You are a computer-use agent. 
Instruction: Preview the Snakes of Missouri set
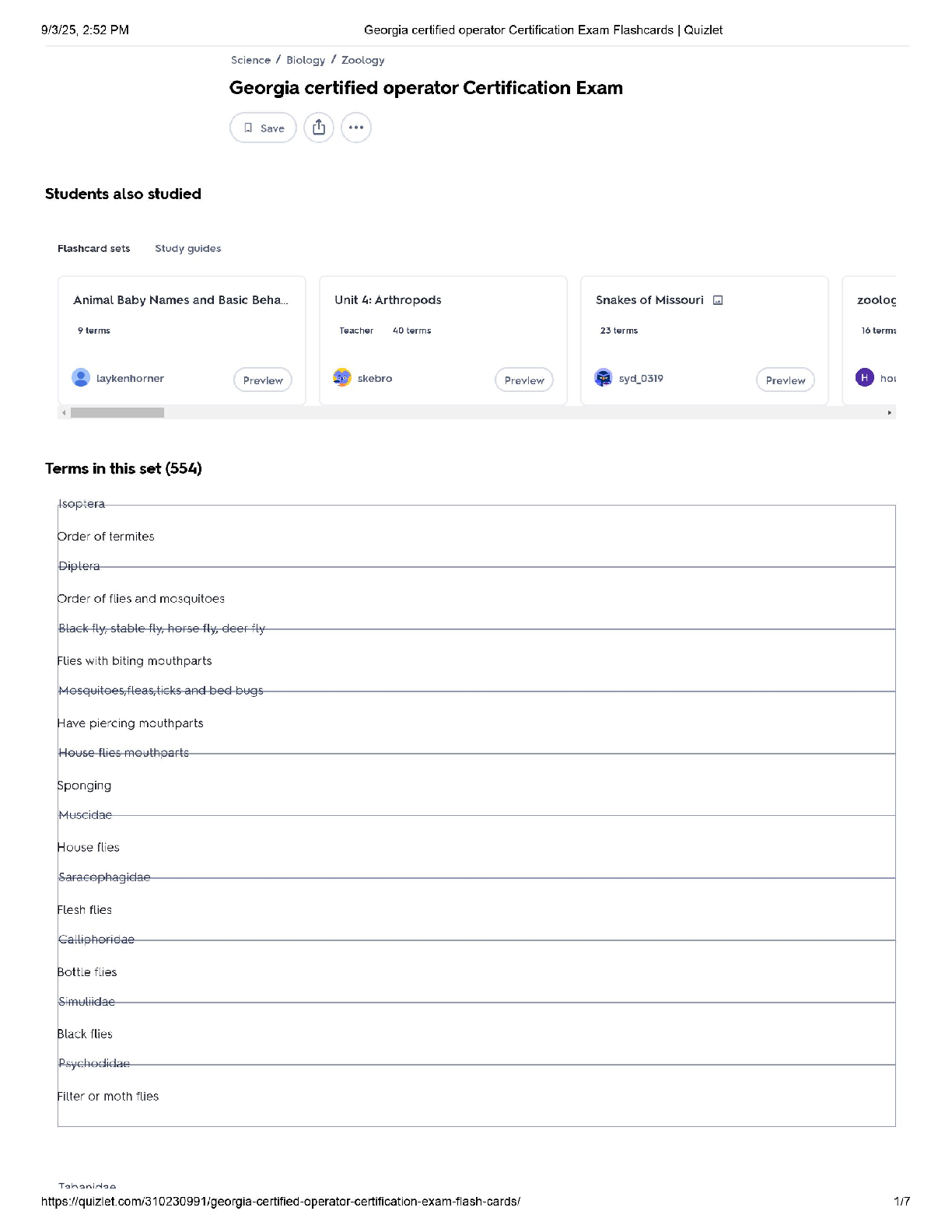coord(786,380)
